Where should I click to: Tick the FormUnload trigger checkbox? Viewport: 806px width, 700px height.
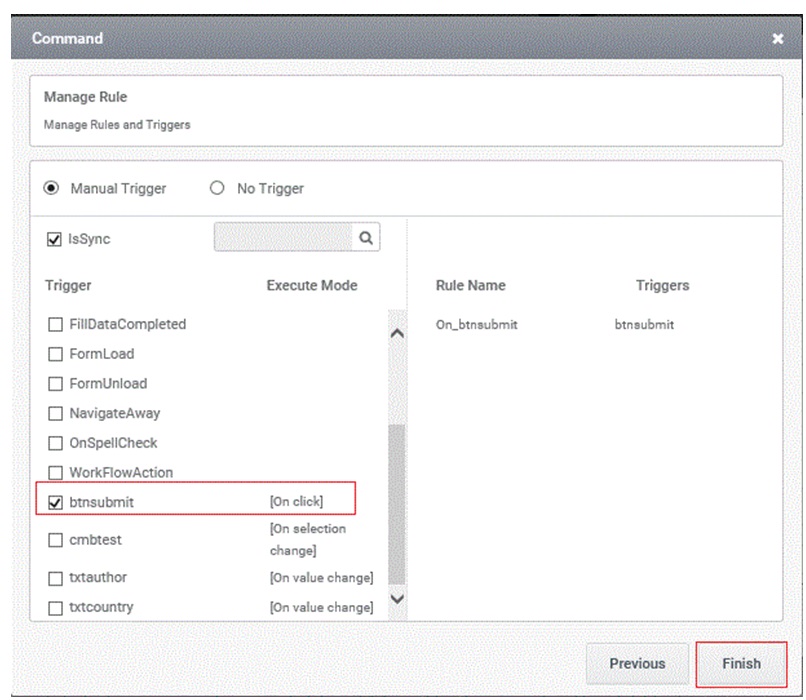coord(55,384)
